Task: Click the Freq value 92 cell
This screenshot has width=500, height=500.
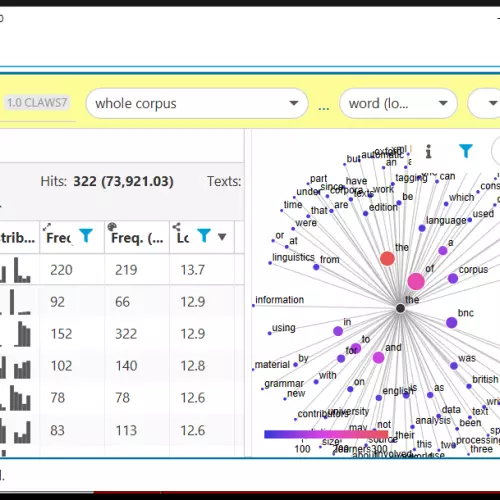Action: pos(57,302)
